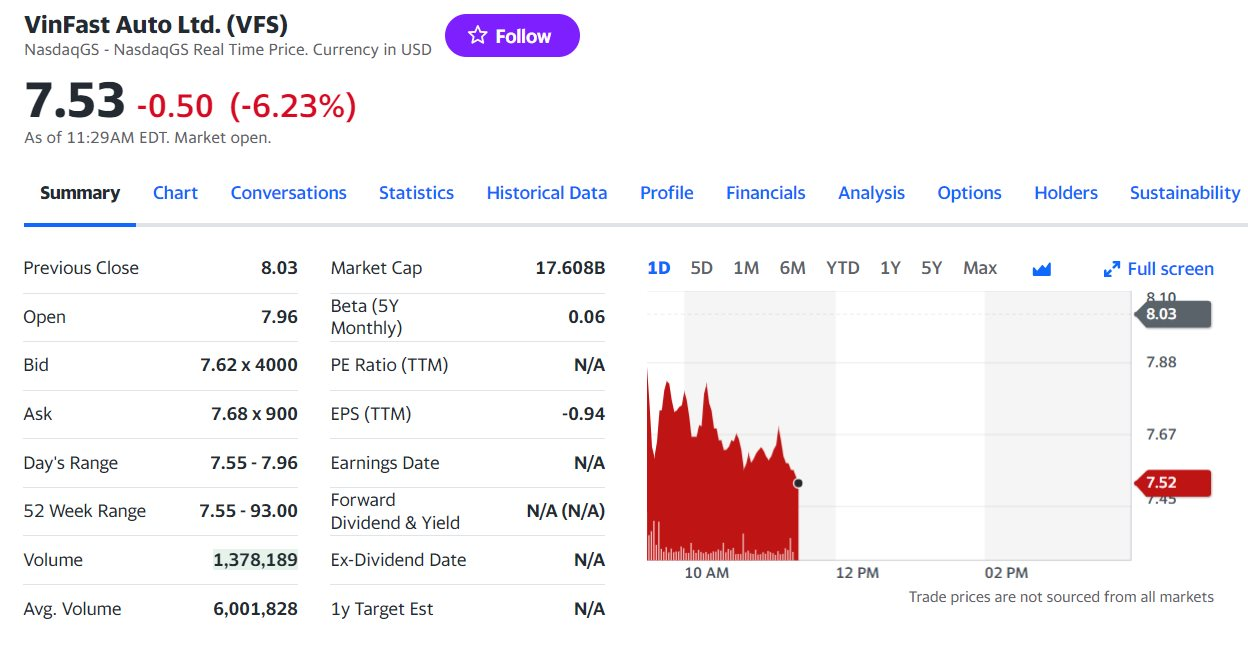Open the Financials tab
1248x646 pixels.
point(765,193)
